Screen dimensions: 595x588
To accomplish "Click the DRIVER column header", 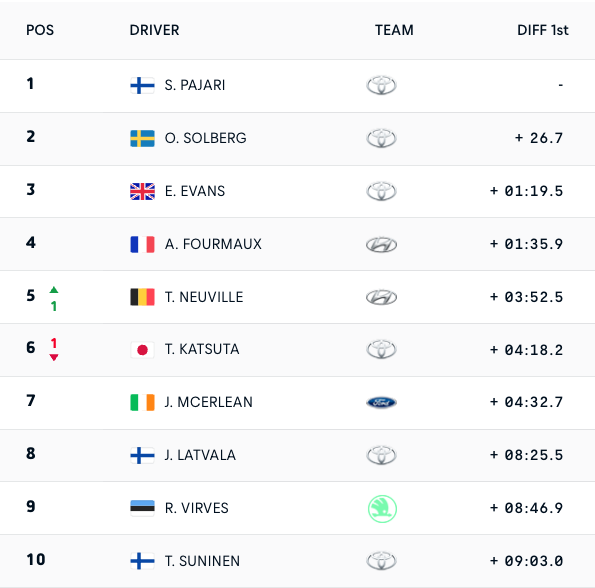I will click(154, 30).
